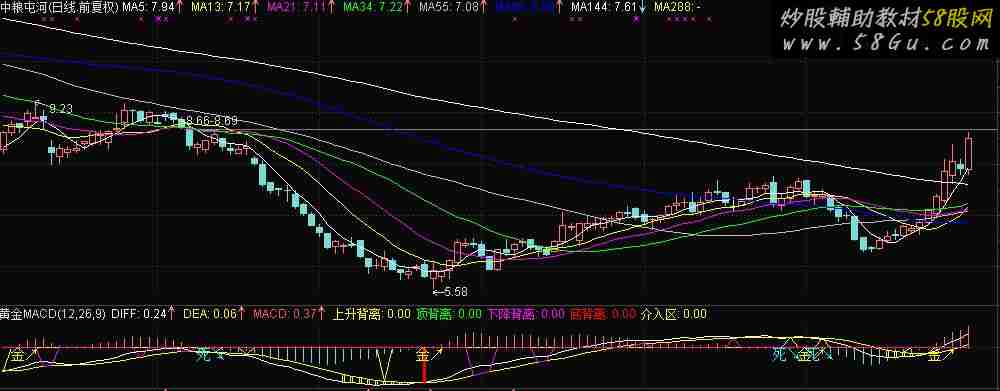Click the 9.23 high price marker
Viewport: 1000px width, 391px height.
coord(61,109)
